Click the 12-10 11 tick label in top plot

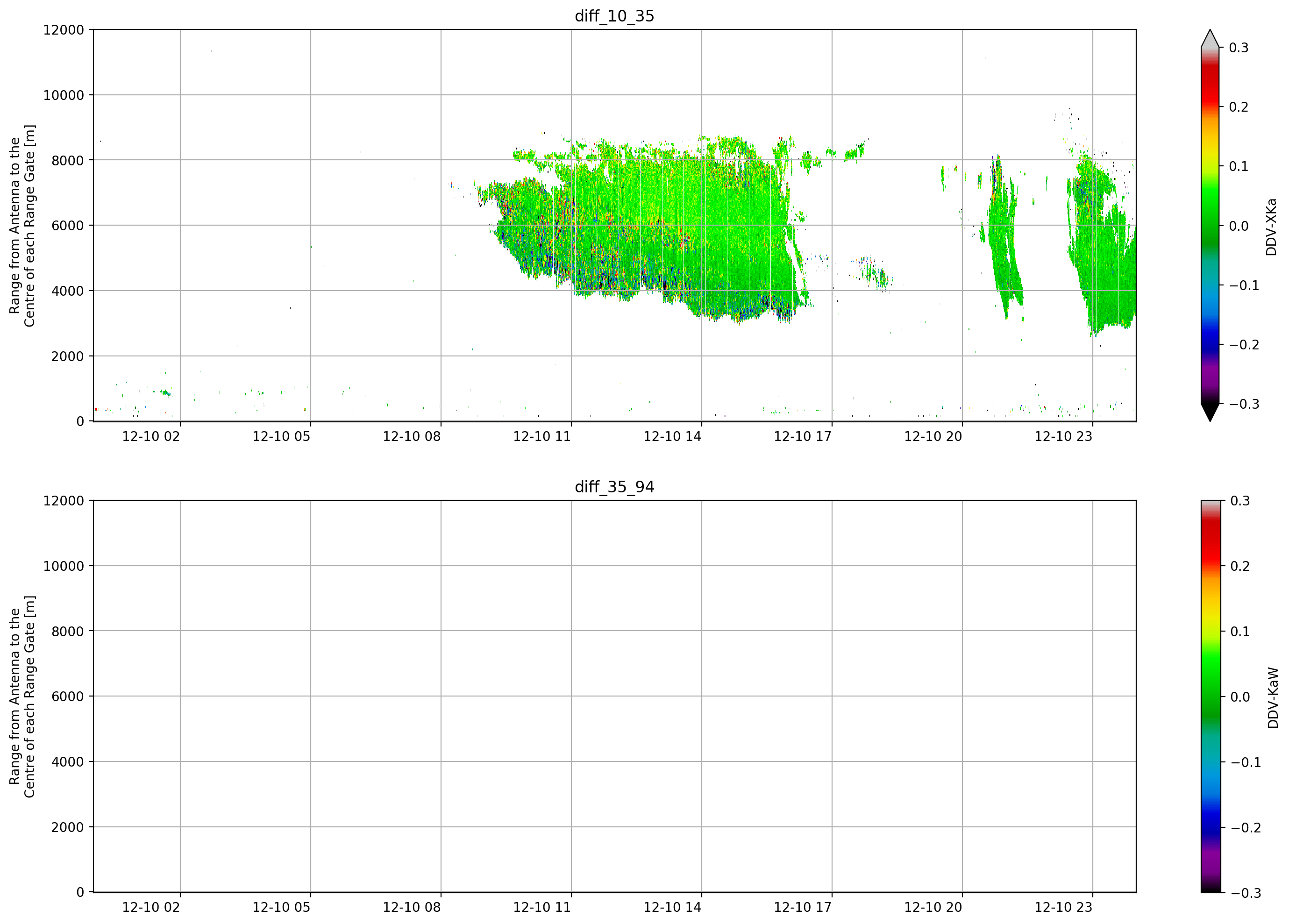point(541,436)
